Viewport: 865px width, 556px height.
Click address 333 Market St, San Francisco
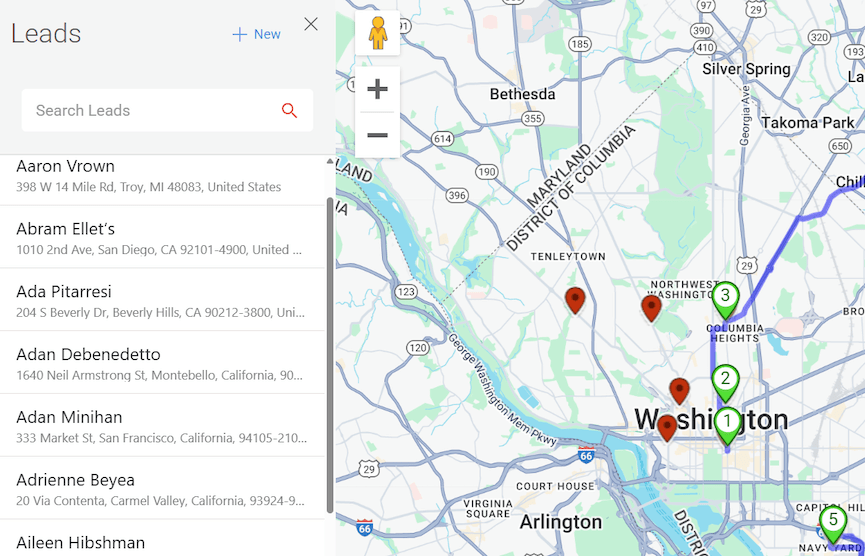coord(161,439)
